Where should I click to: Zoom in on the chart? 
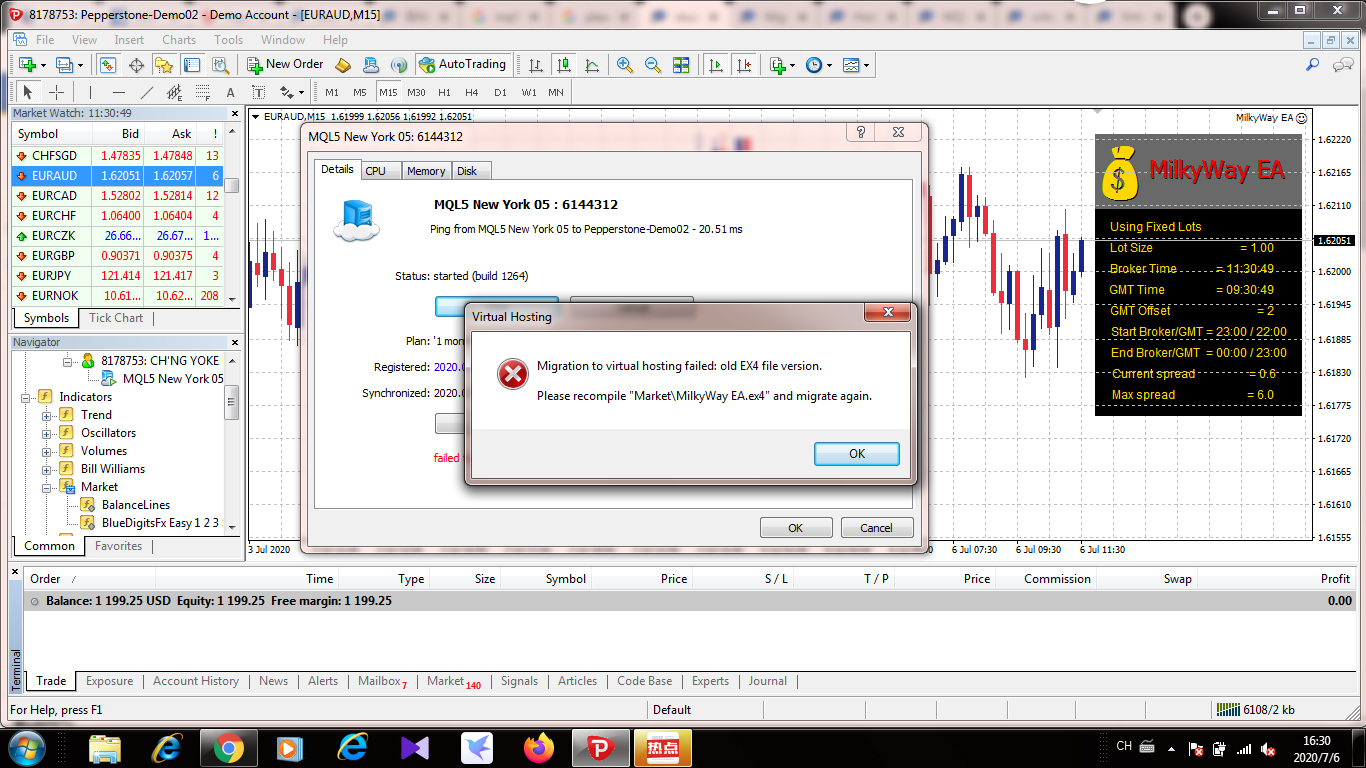[x=625, y=65]
